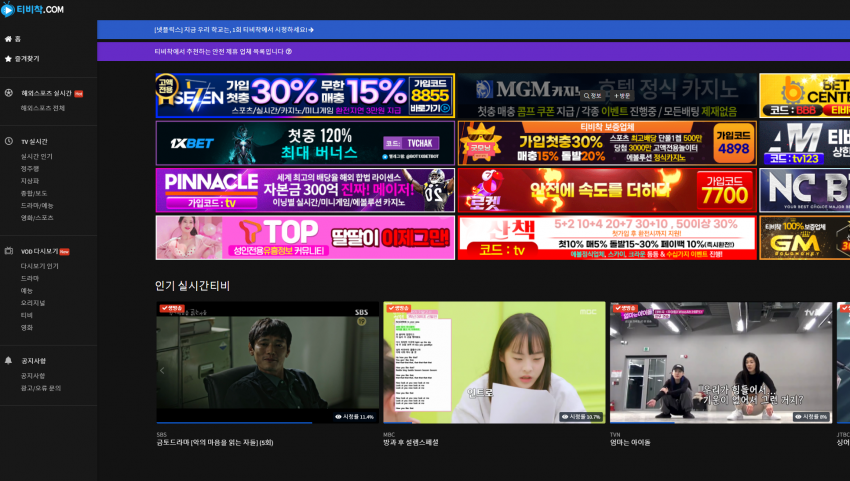Screen dimensions: 850x481
Task: Open 종합/보도 category
Action: [x=34, y=193]
